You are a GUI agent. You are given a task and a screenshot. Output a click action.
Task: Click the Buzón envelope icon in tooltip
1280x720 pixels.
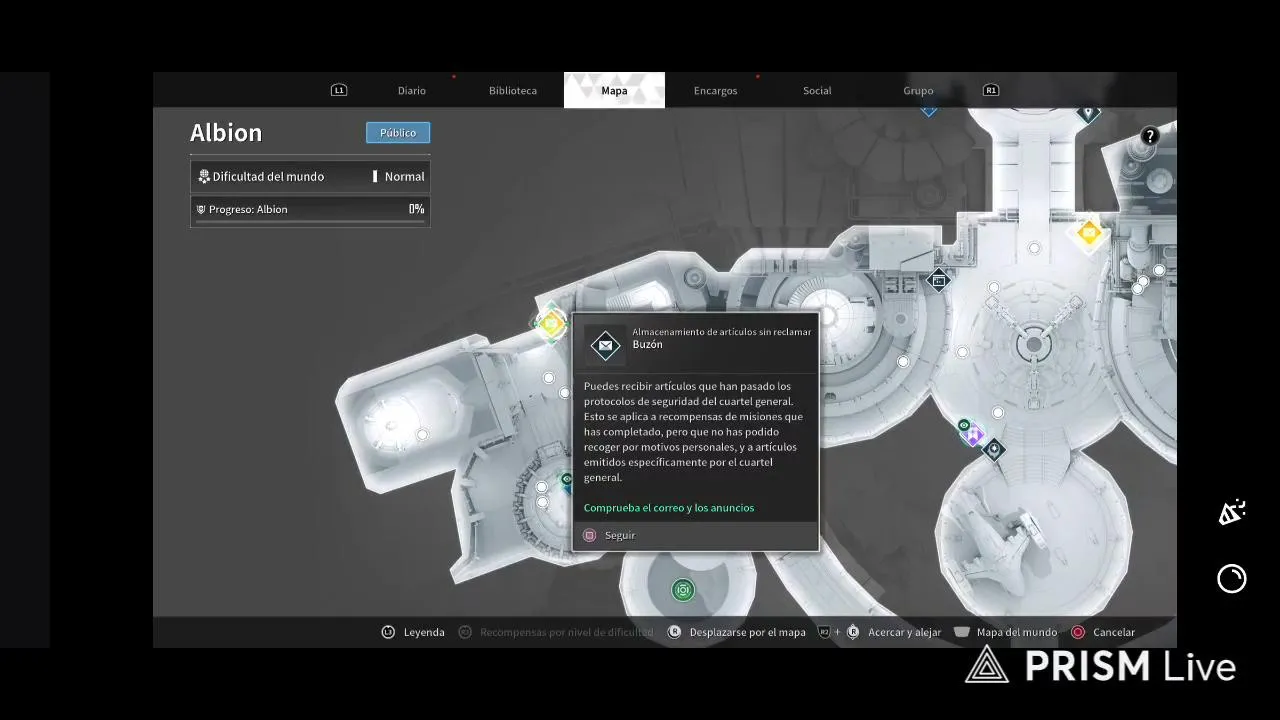[x=605, y=345]
